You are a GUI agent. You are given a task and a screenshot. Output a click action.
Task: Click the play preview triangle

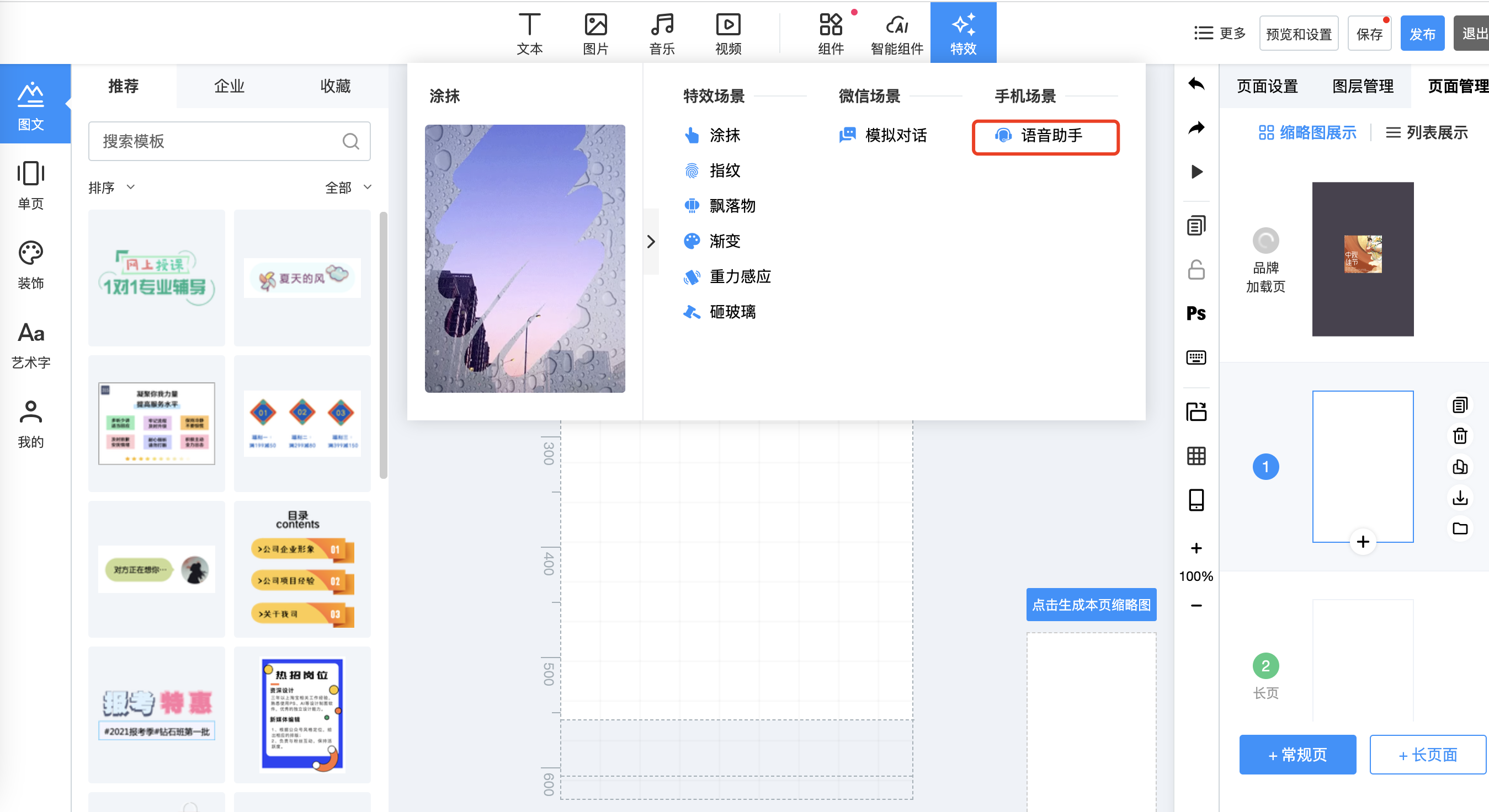(1196, 172)
